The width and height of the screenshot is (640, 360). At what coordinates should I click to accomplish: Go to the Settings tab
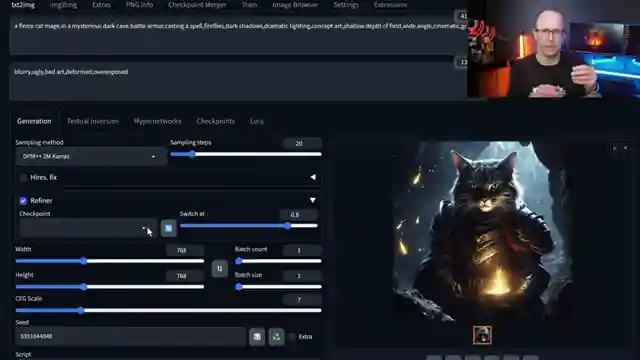[x=346, y=5]
